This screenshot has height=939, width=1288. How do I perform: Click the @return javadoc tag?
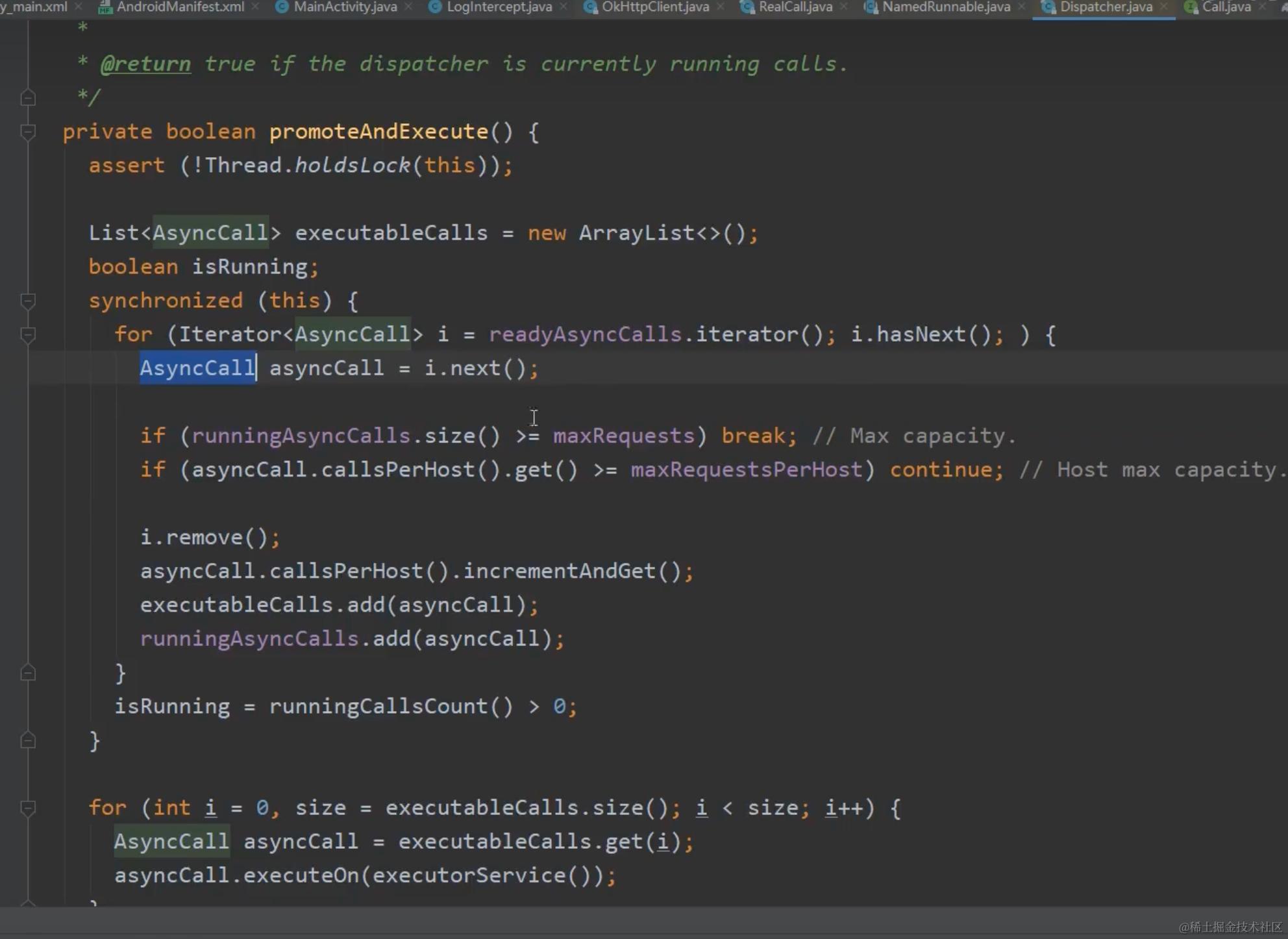pyautogui.click(x=145, y=64)
